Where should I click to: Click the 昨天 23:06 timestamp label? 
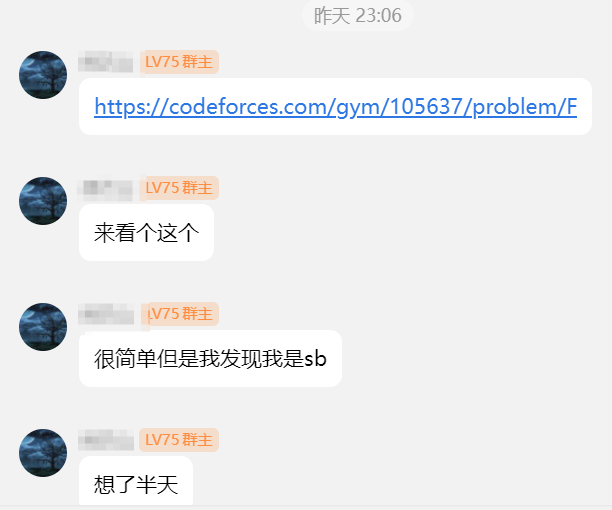[x=358, y=16]
